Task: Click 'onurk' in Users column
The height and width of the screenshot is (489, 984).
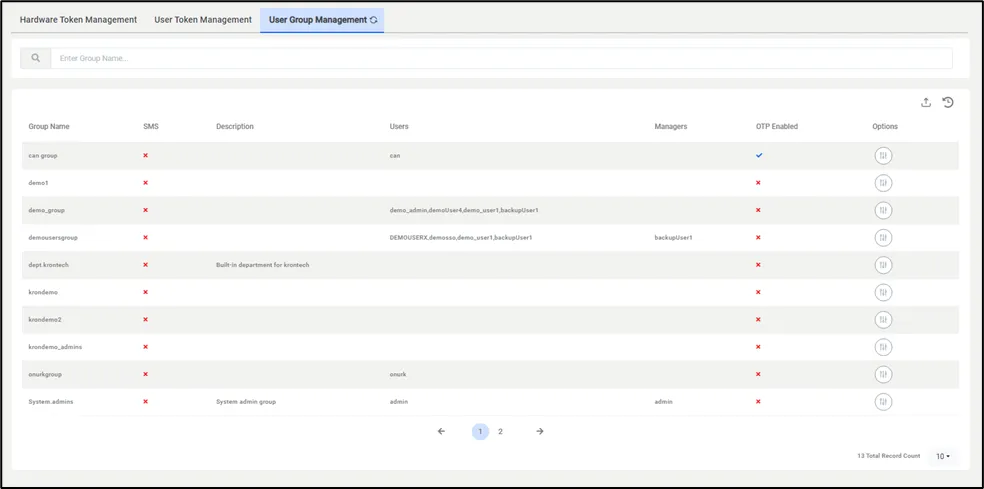Action: tap(398, 374)
